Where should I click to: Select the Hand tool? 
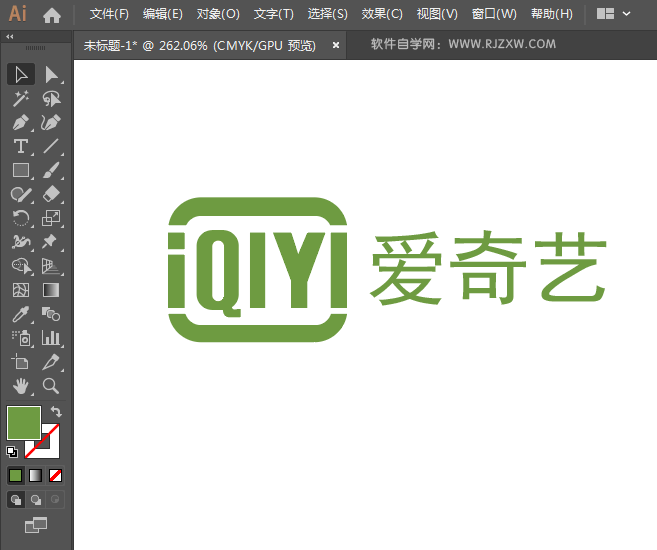(x=21, y=386)
